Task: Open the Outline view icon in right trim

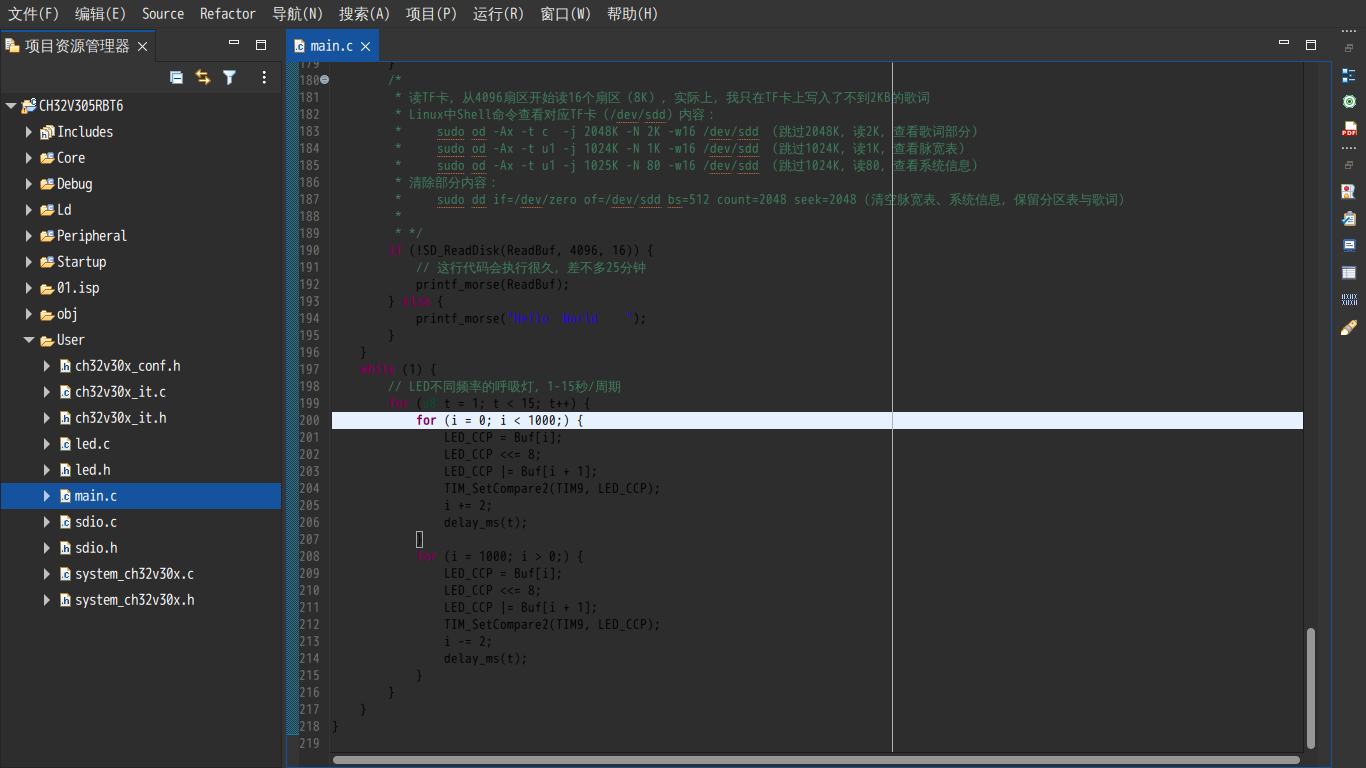Action: tap(1348, 74)
